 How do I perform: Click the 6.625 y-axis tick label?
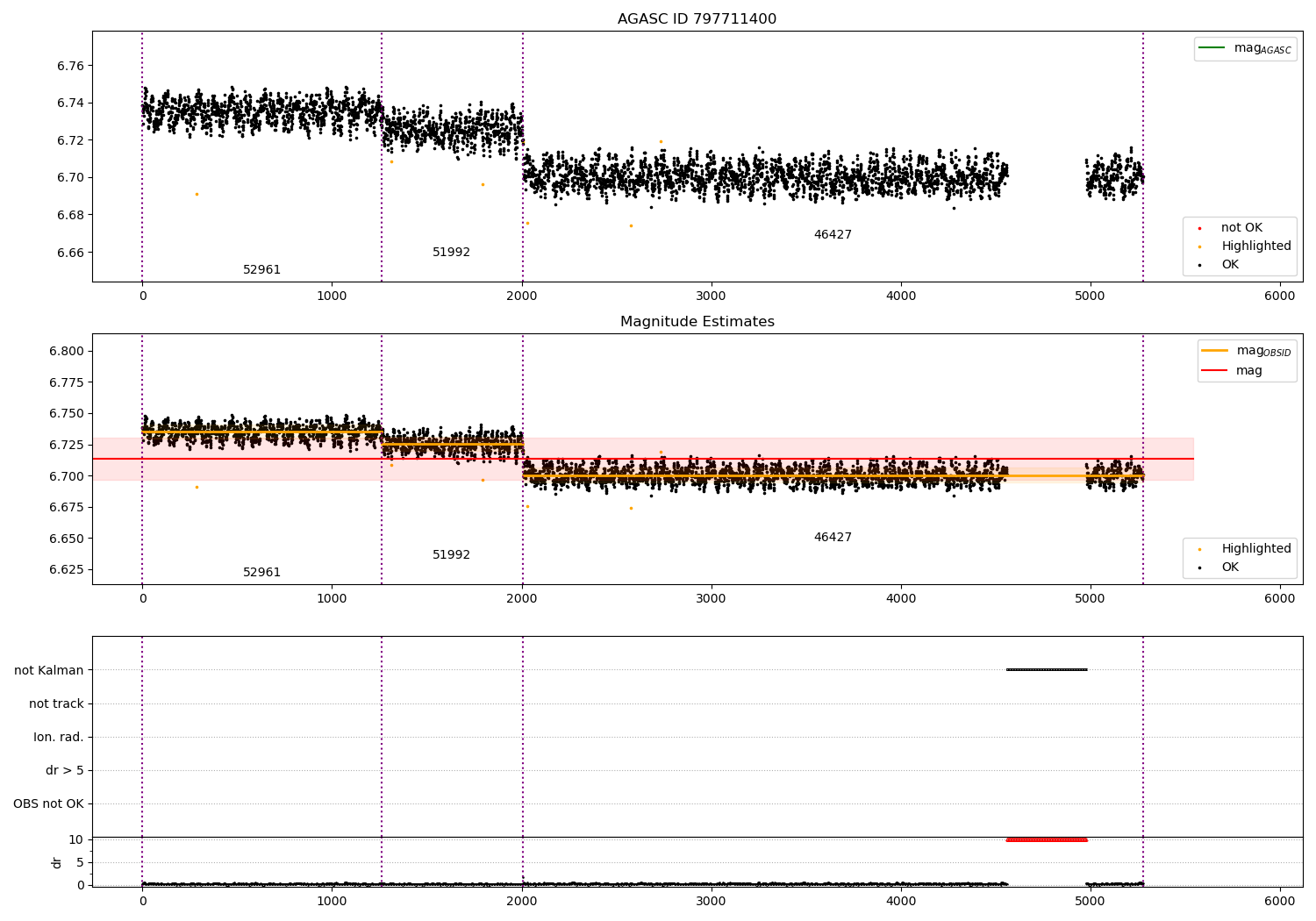click(x=67, y=569)
